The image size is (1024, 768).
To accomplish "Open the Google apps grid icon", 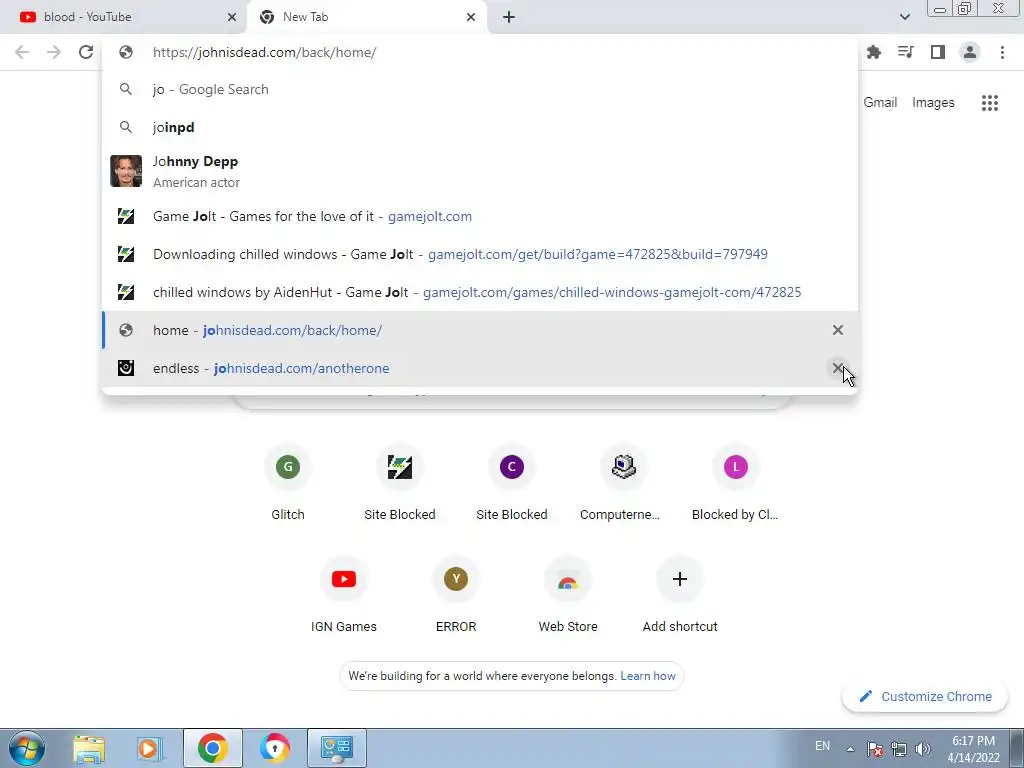I will [990, 103].
